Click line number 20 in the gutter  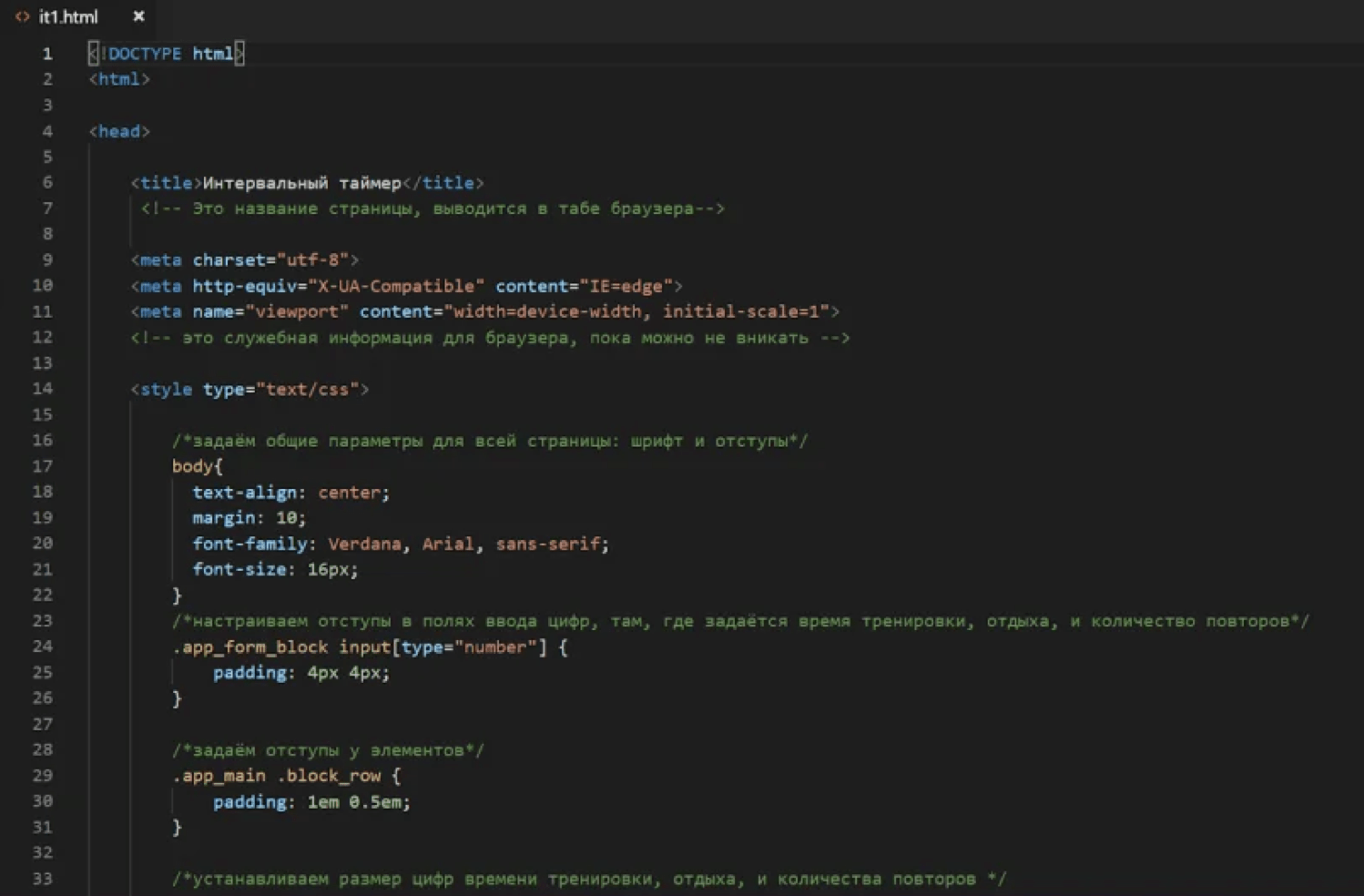pyautogui.click(x=43, y=544)
